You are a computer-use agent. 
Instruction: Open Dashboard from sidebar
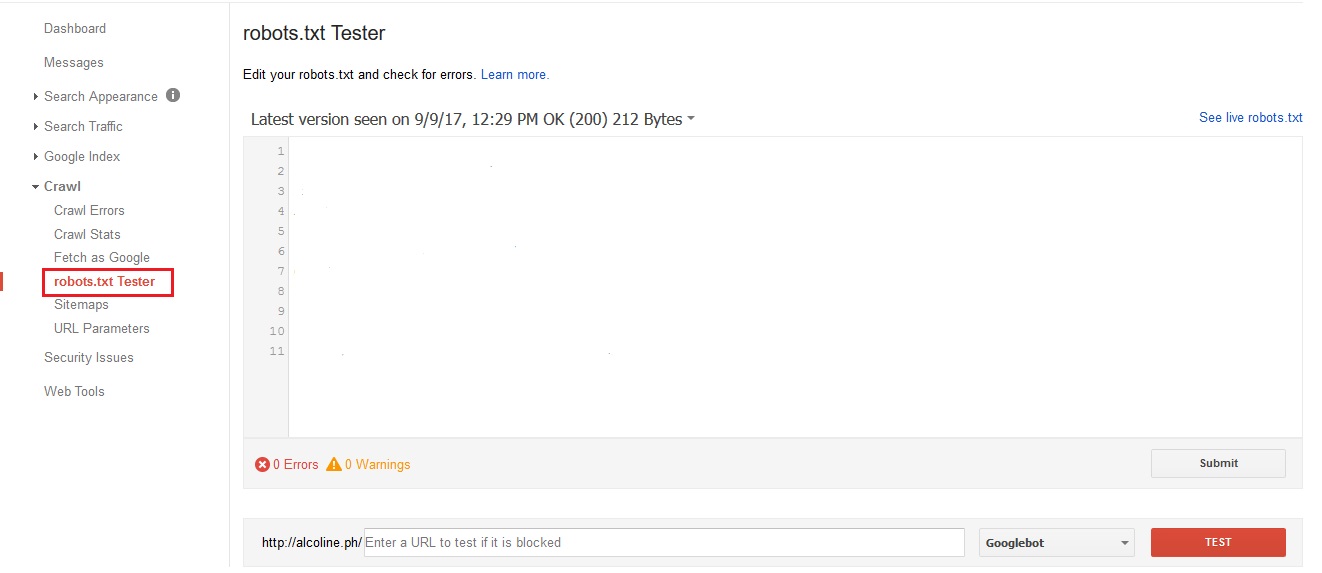[x=75, y=28]
